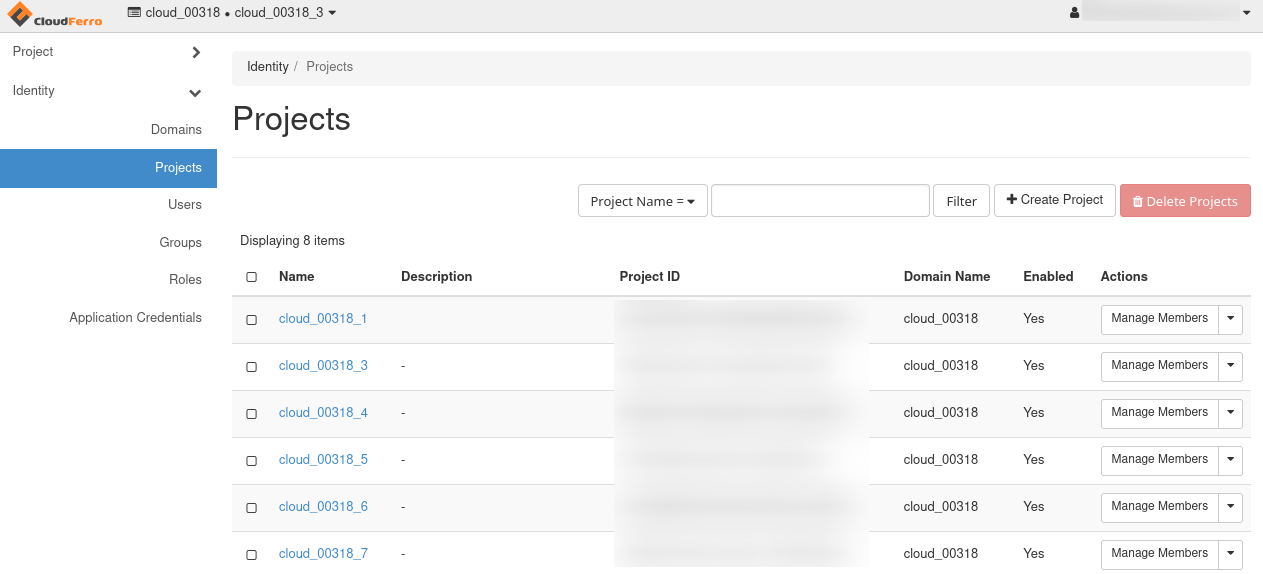The image size is (1263, 574).
Task: Open the Domains page in sidebar
Action: pos(176,130)
